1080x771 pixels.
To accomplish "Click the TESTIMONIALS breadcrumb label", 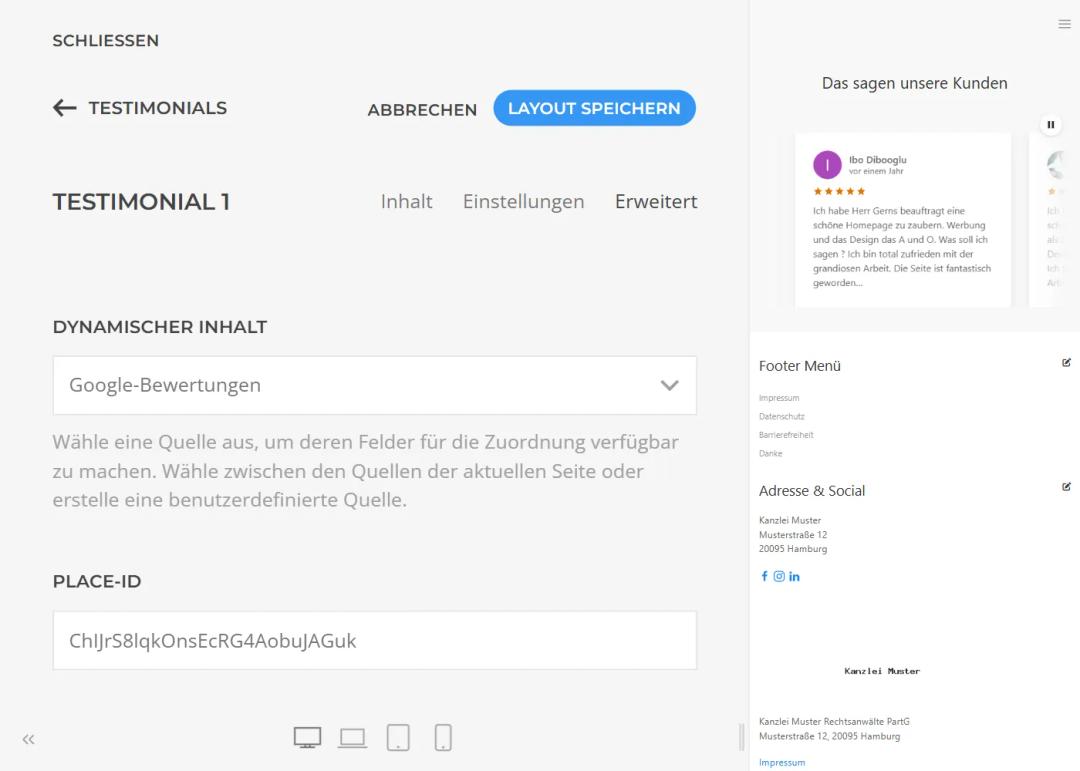I will pos(158,108).
